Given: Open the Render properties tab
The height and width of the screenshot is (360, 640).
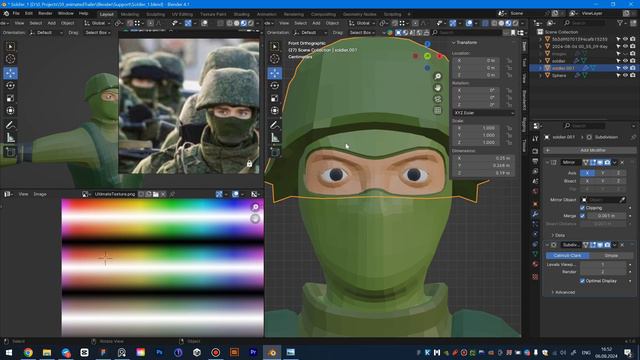Looking at the screenshot, I should (x=535, y=151).
